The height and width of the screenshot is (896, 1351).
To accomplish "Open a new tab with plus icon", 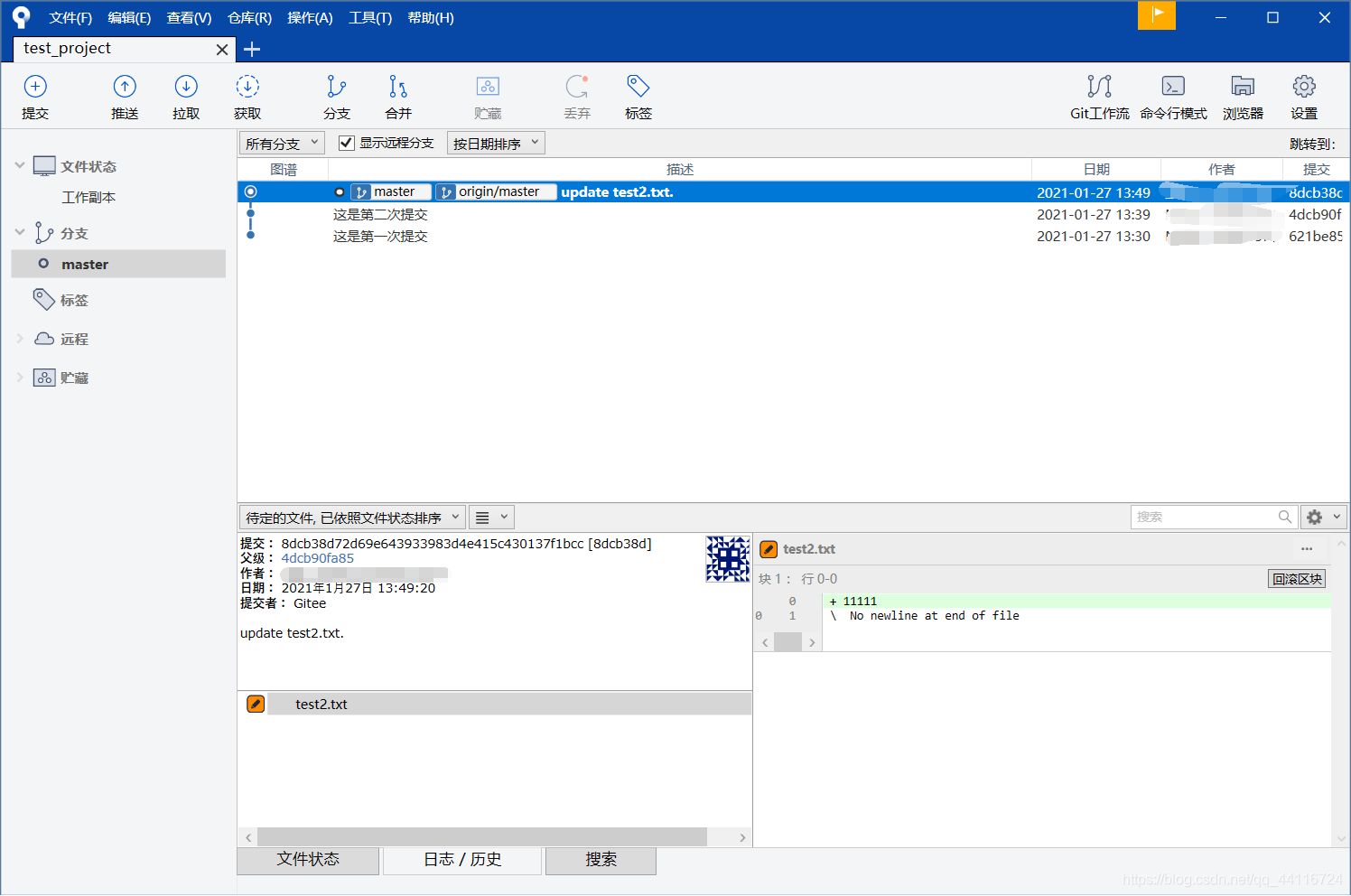I will [x=252, y=50].
